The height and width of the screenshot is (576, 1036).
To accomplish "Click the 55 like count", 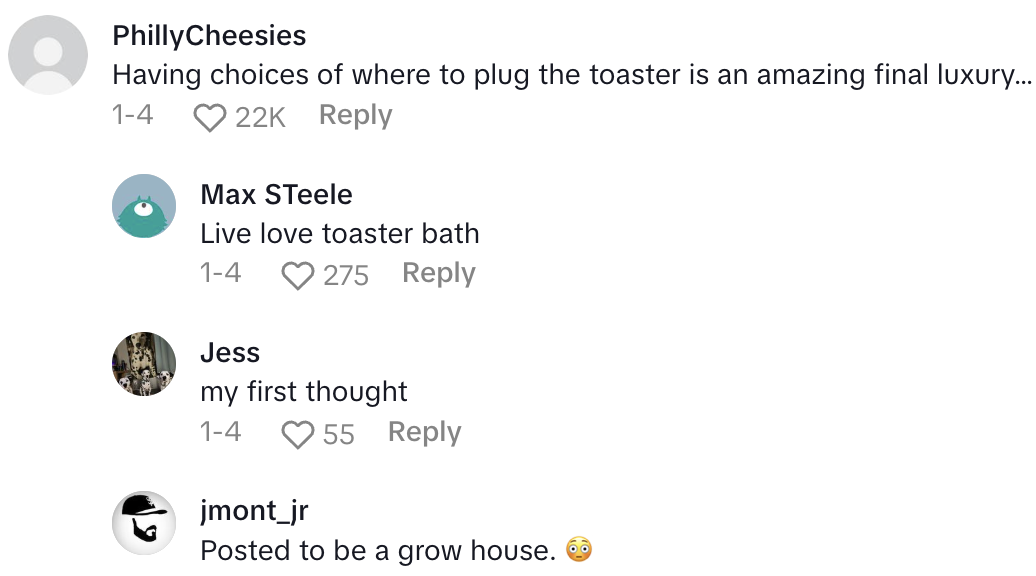I will (338, 435).
